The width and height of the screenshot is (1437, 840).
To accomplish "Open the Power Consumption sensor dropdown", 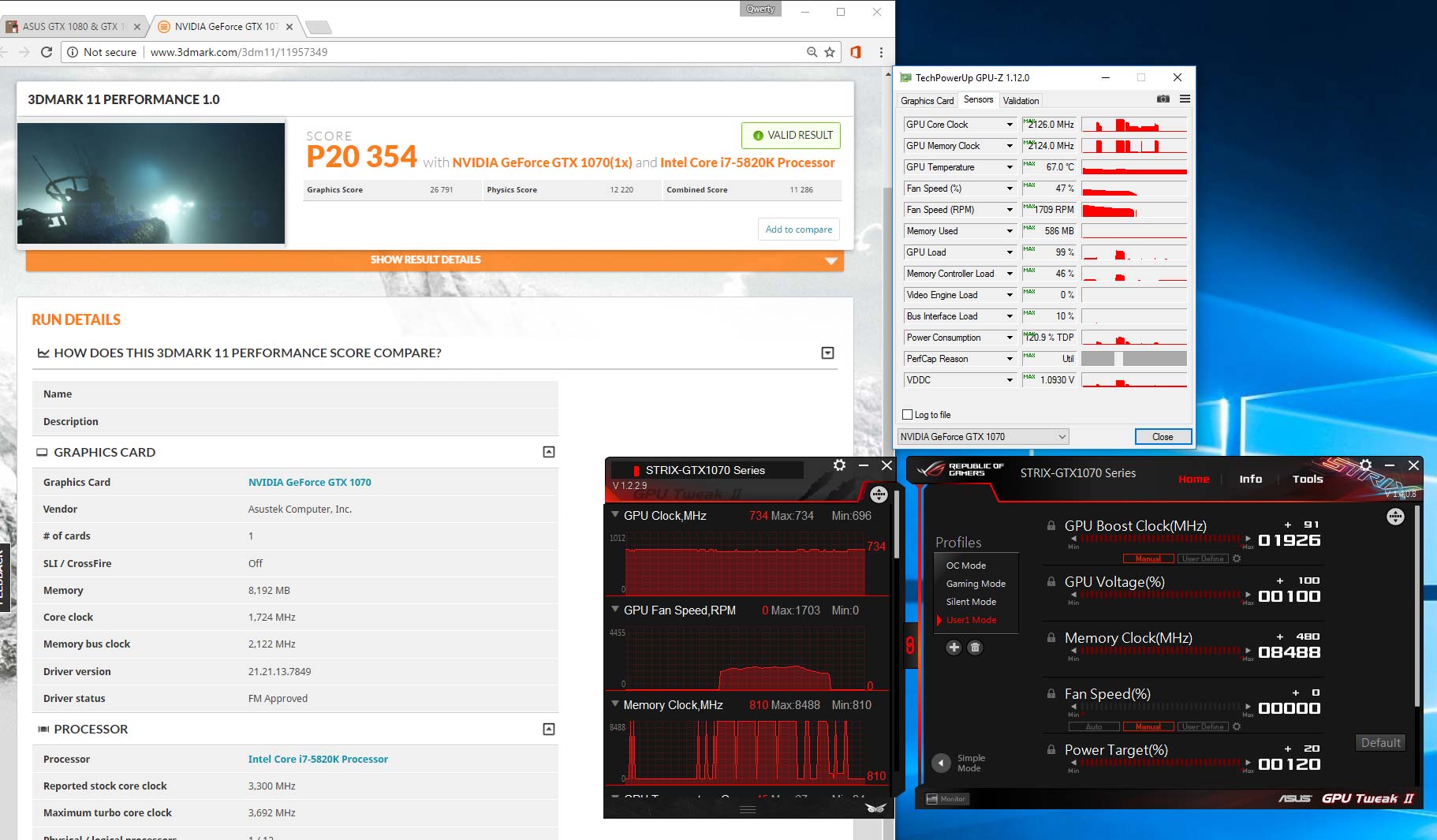I will tap(1010, 338).
